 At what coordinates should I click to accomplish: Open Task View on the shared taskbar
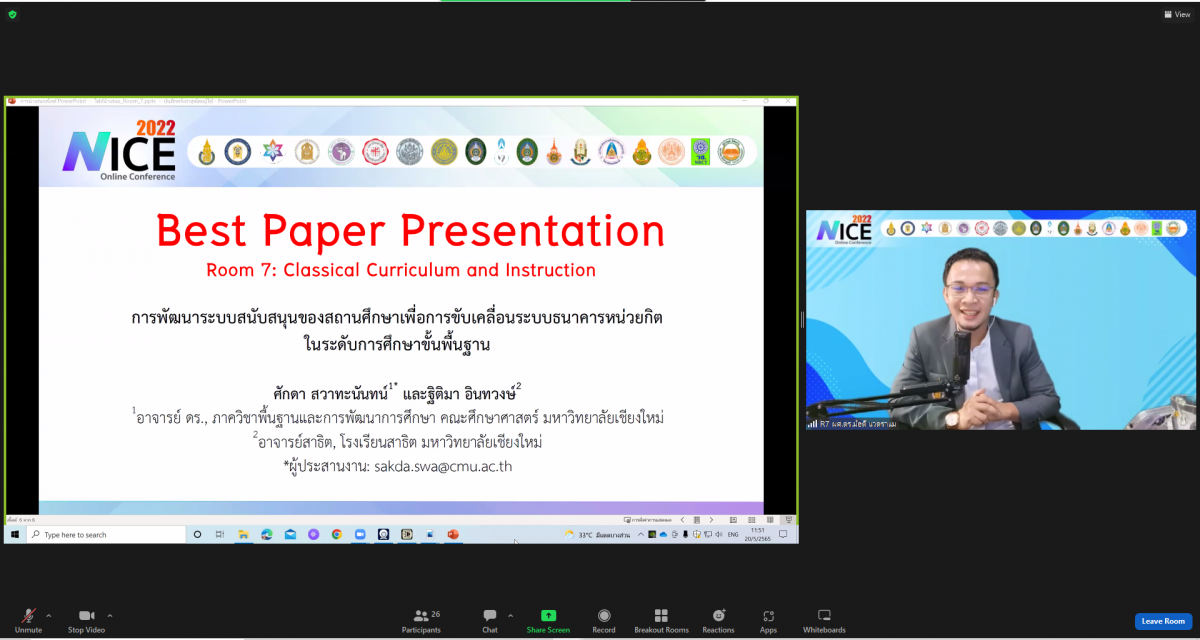tap(219, 535)
